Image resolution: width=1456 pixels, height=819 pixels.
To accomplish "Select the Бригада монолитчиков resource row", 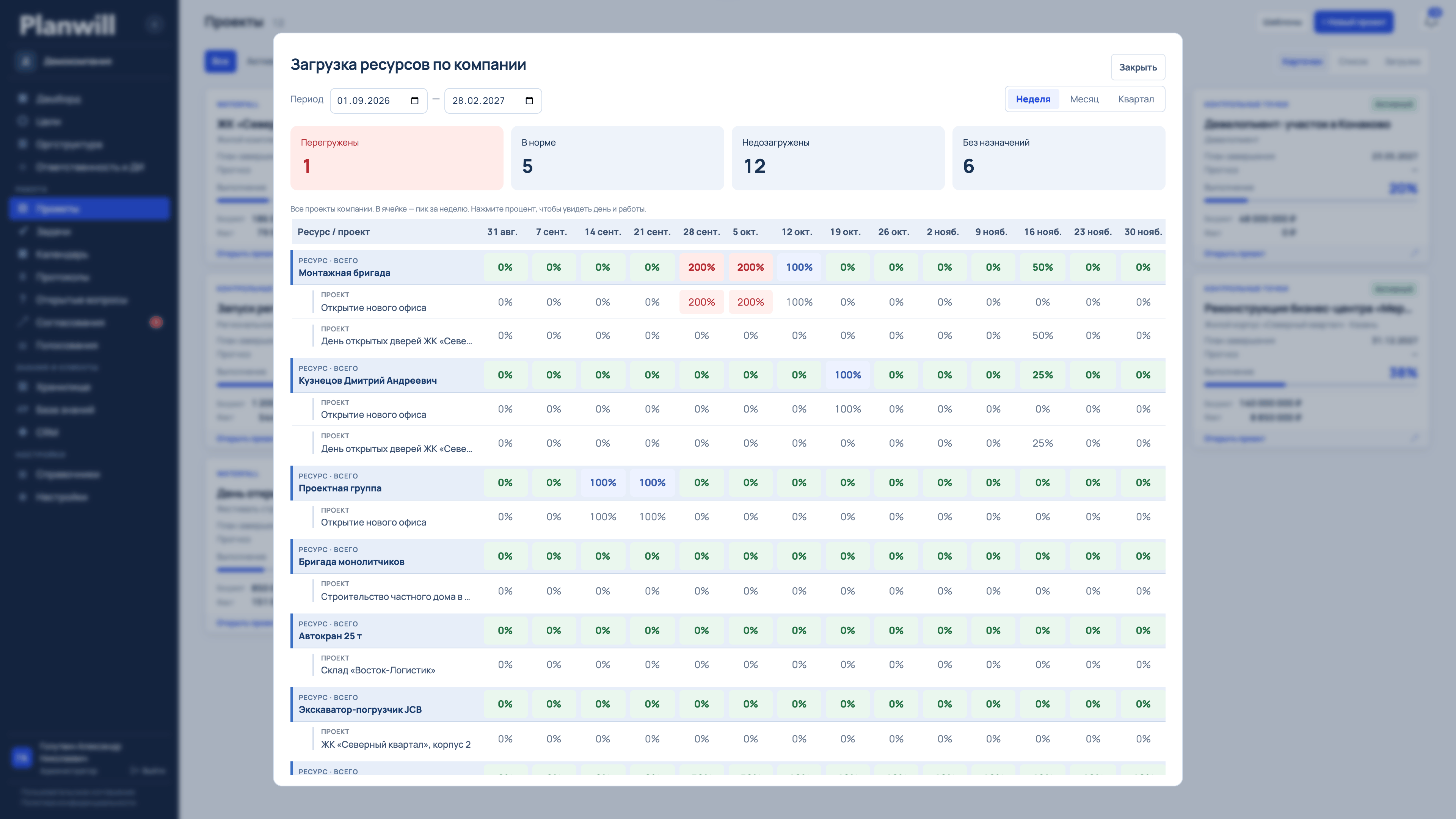I will 728,556.
